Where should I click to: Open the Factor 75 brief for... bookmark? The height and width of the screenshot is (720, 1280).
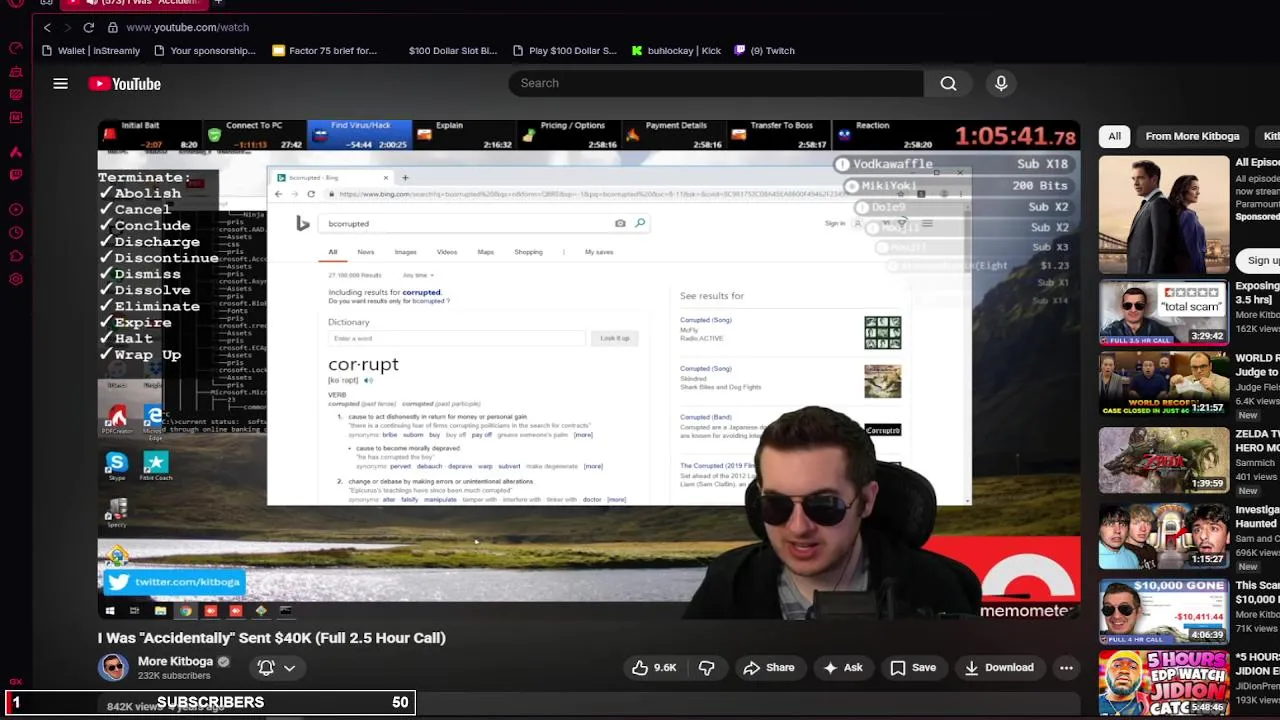coord(324,50)
